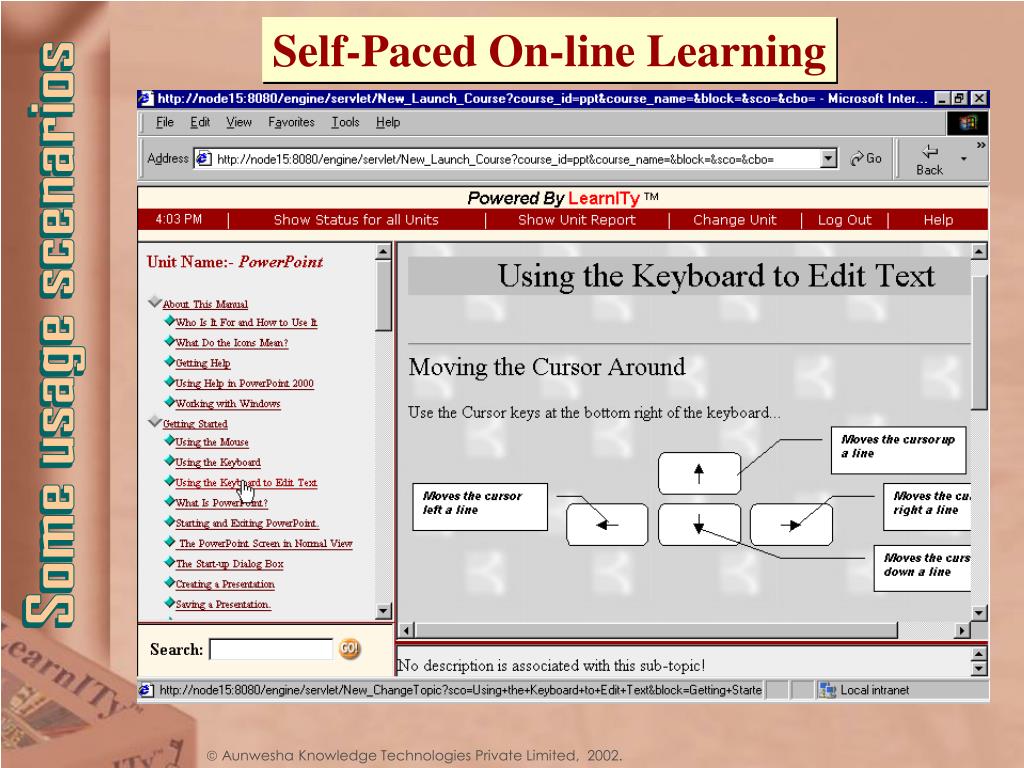
Task: Click the diamond icon beside Using the Mouse
Action: coord(169,440)
